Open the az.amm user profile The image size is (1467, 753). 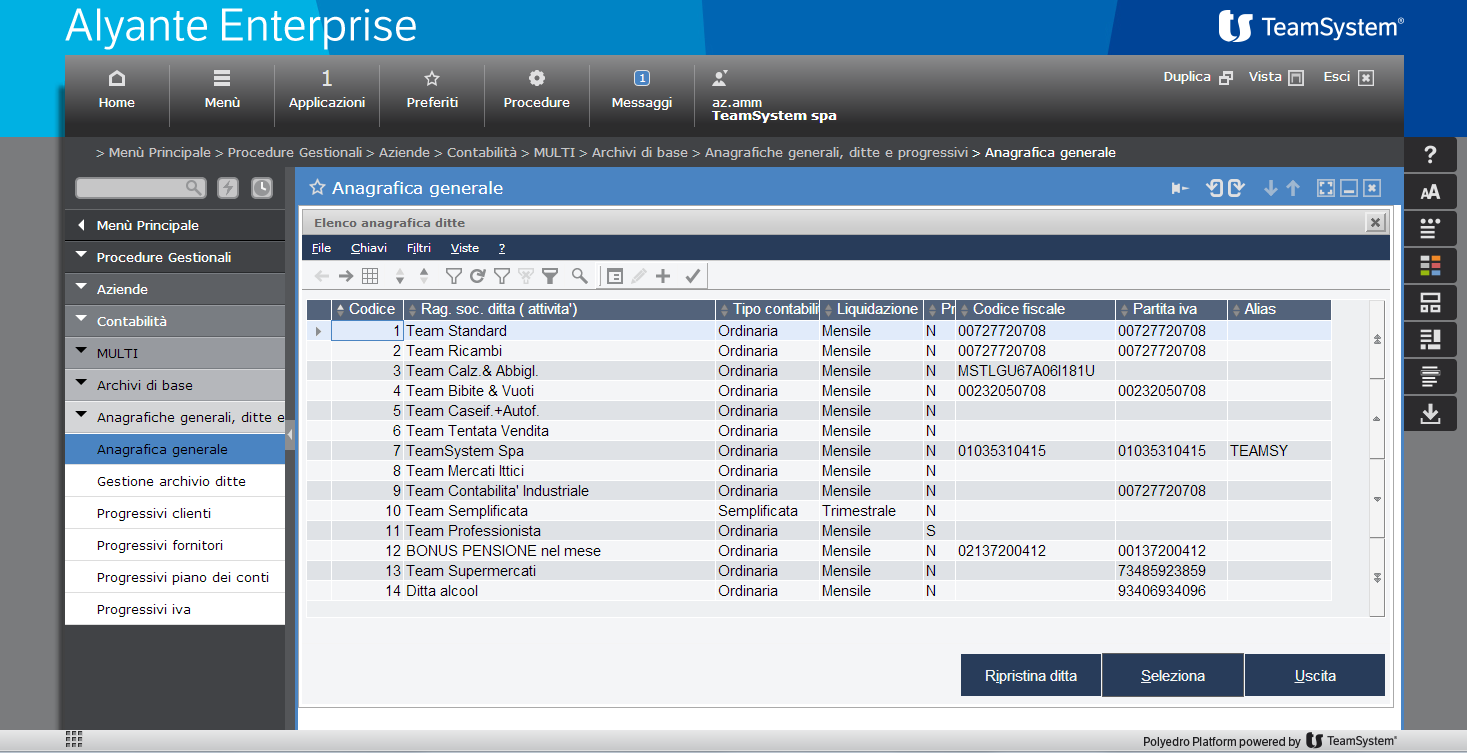[774, 96]
